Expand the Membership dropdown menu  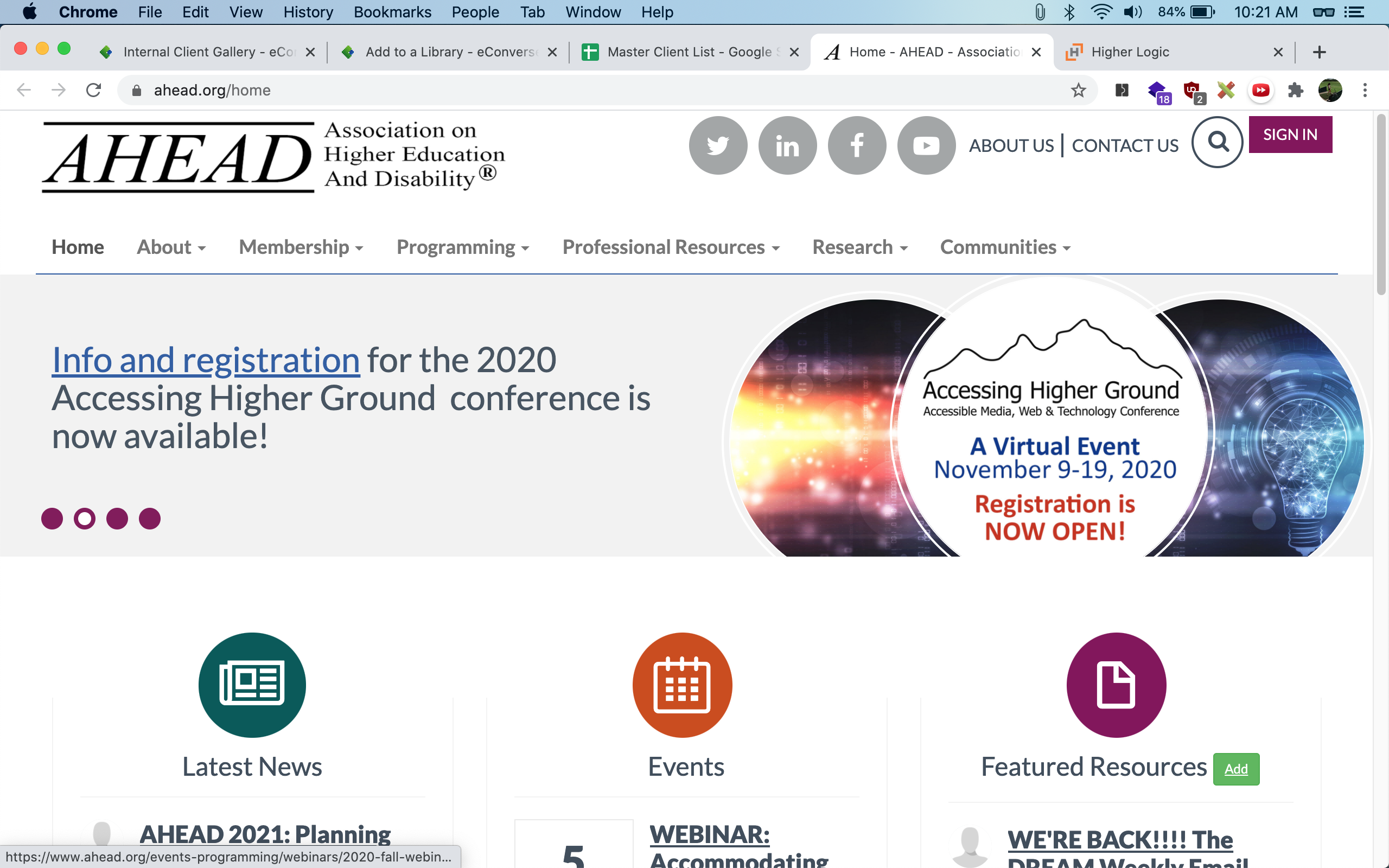(x=301, y=247)
